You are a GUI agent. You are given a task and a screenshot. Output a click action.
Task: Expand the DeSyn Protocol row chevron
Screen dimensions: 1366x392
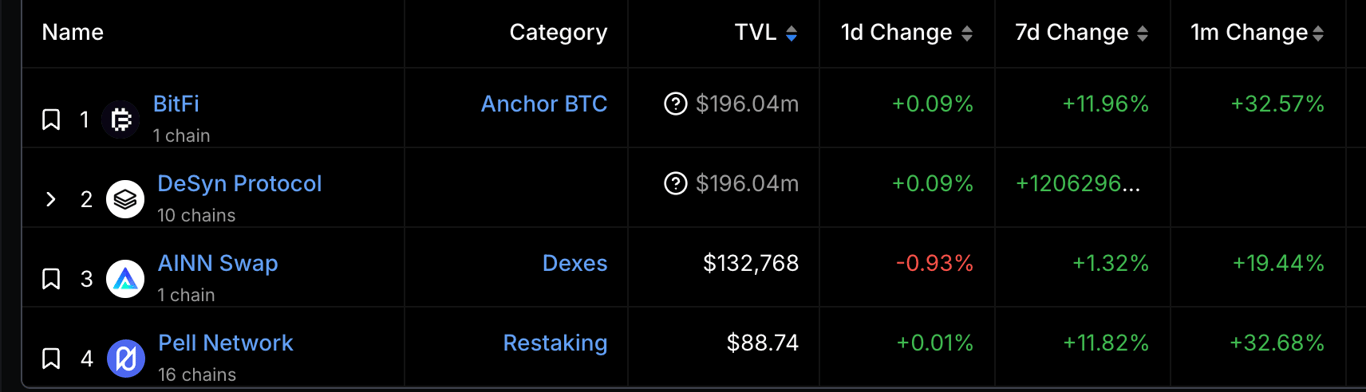51,199
